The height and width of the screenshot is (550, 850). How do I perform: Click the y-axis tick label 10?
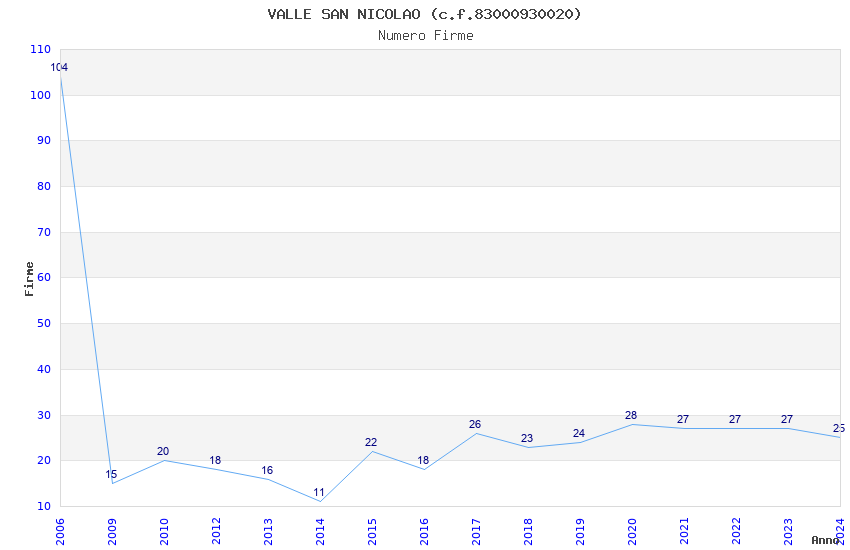(x=44, y=507)
